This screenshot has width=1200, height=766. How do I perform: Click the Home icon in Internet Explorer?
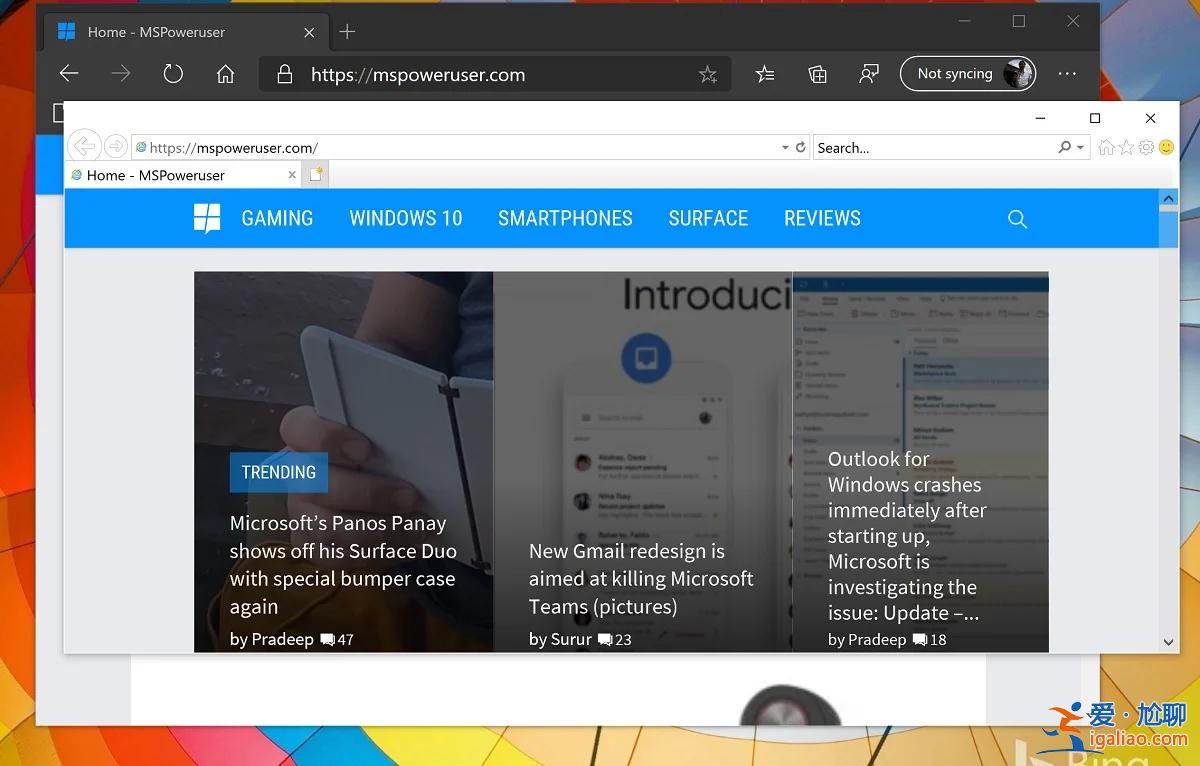coord(1106,147)
